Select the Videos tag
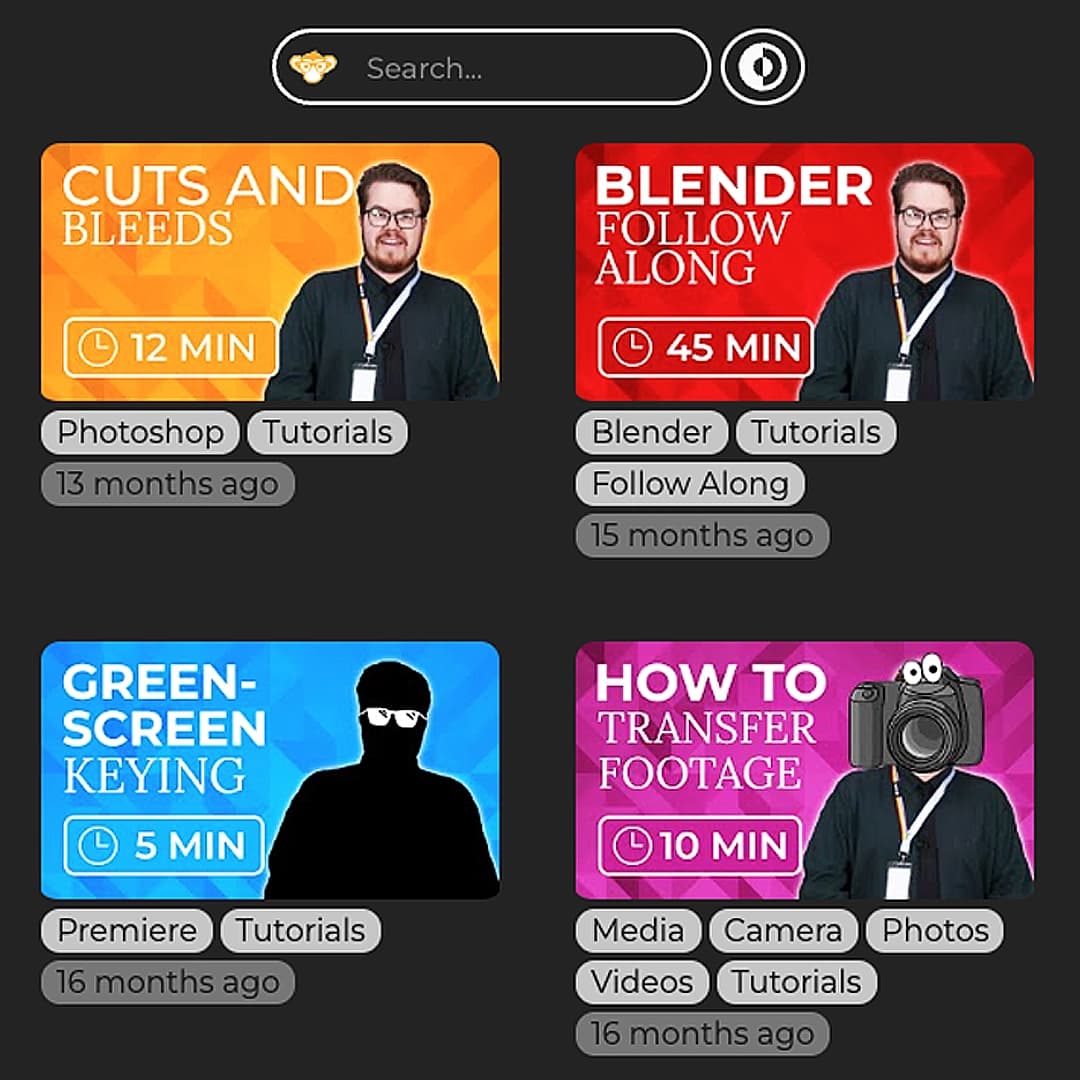This screenshot has width=1080, height=1080. (642, 982)
